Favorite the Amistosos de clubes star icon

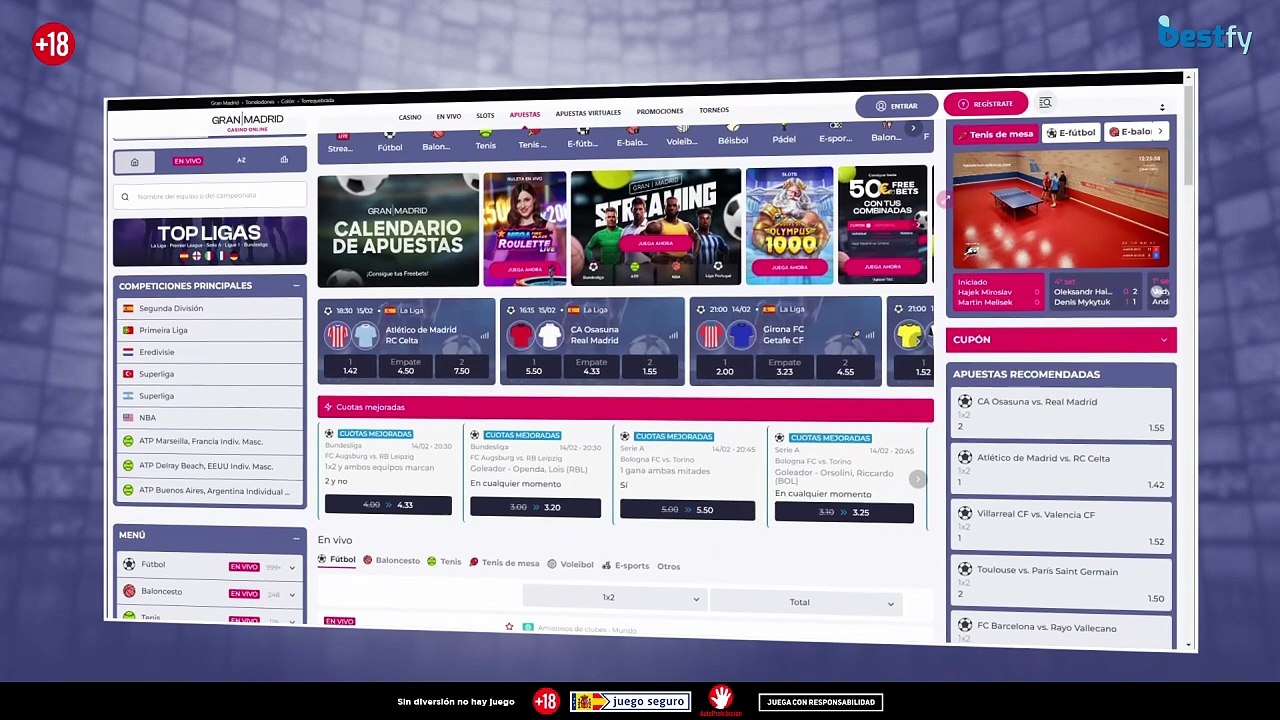coord(509,627)
